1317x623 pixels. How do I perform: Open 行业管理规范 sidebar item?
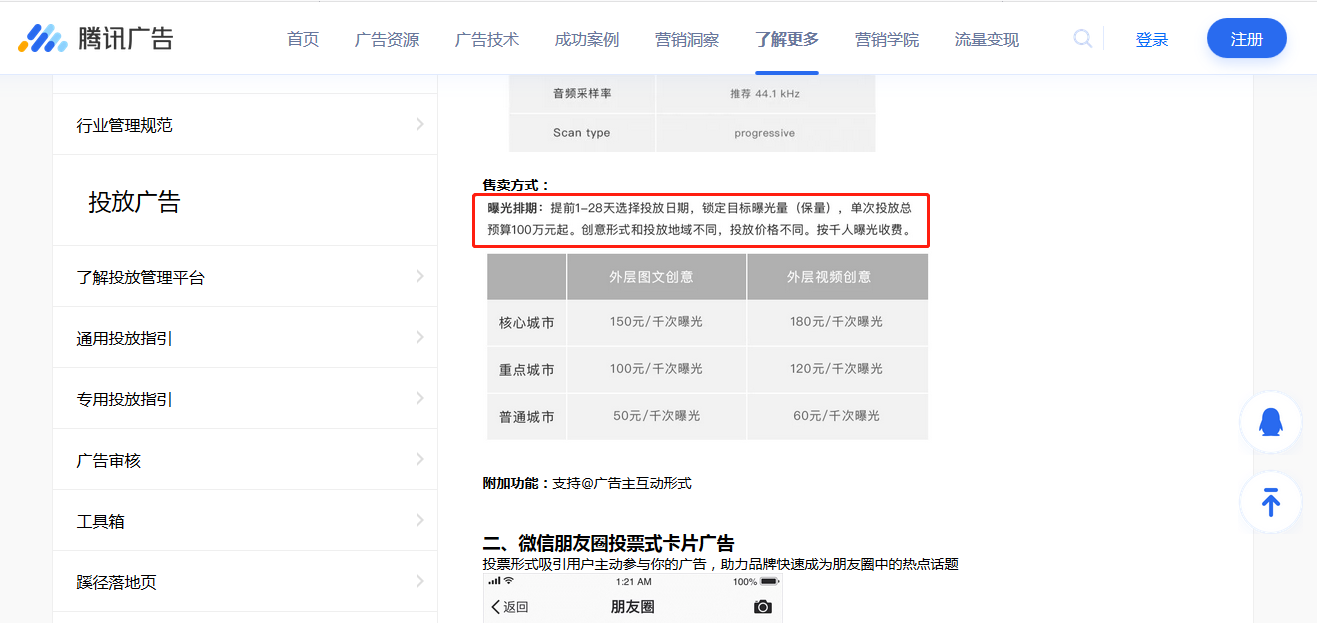click(x=245, y=125)
